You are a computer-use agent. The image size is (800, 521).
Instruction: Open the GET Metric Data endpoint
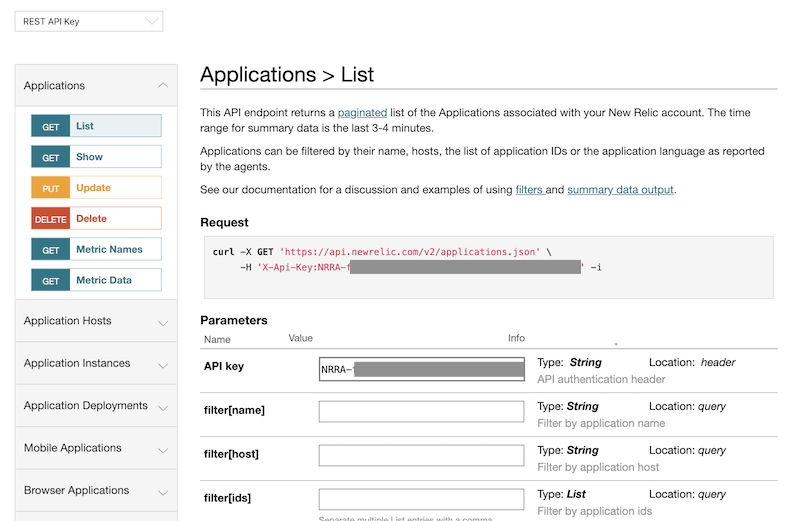point(96,281)
